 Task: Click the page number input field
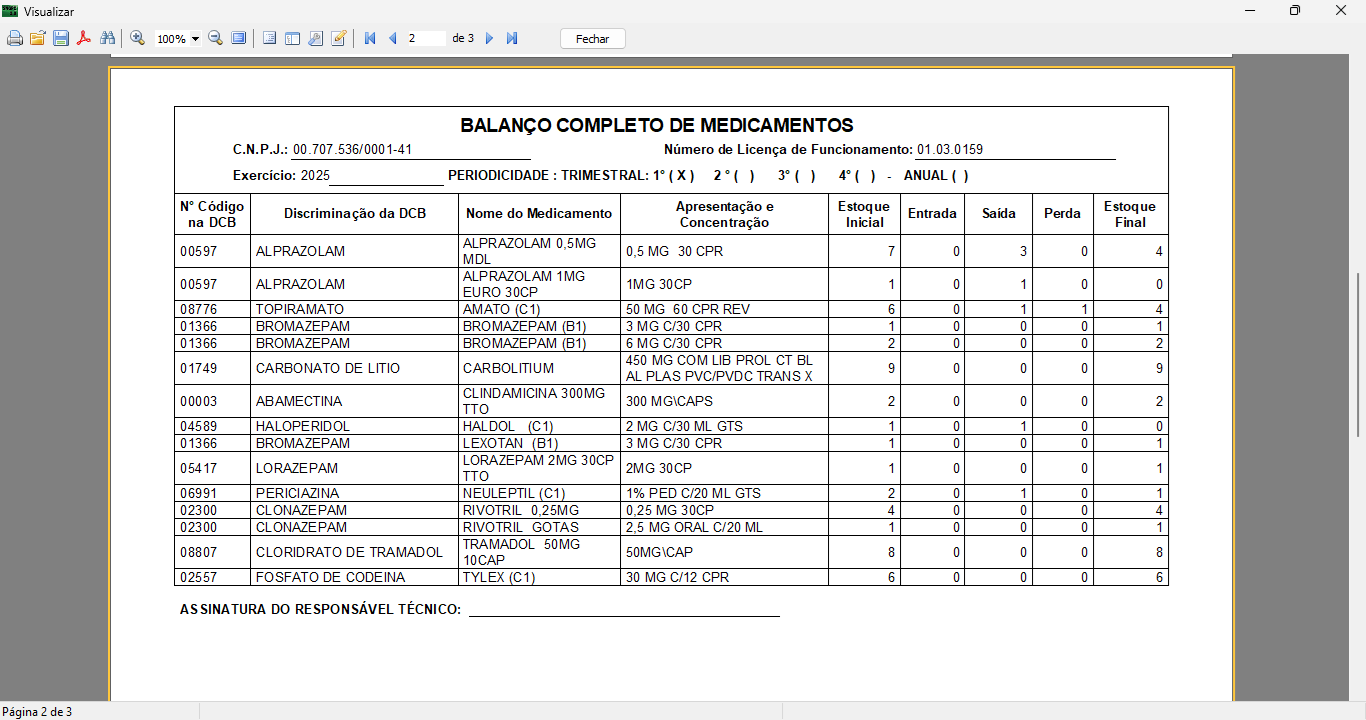[x=426, y=39]
